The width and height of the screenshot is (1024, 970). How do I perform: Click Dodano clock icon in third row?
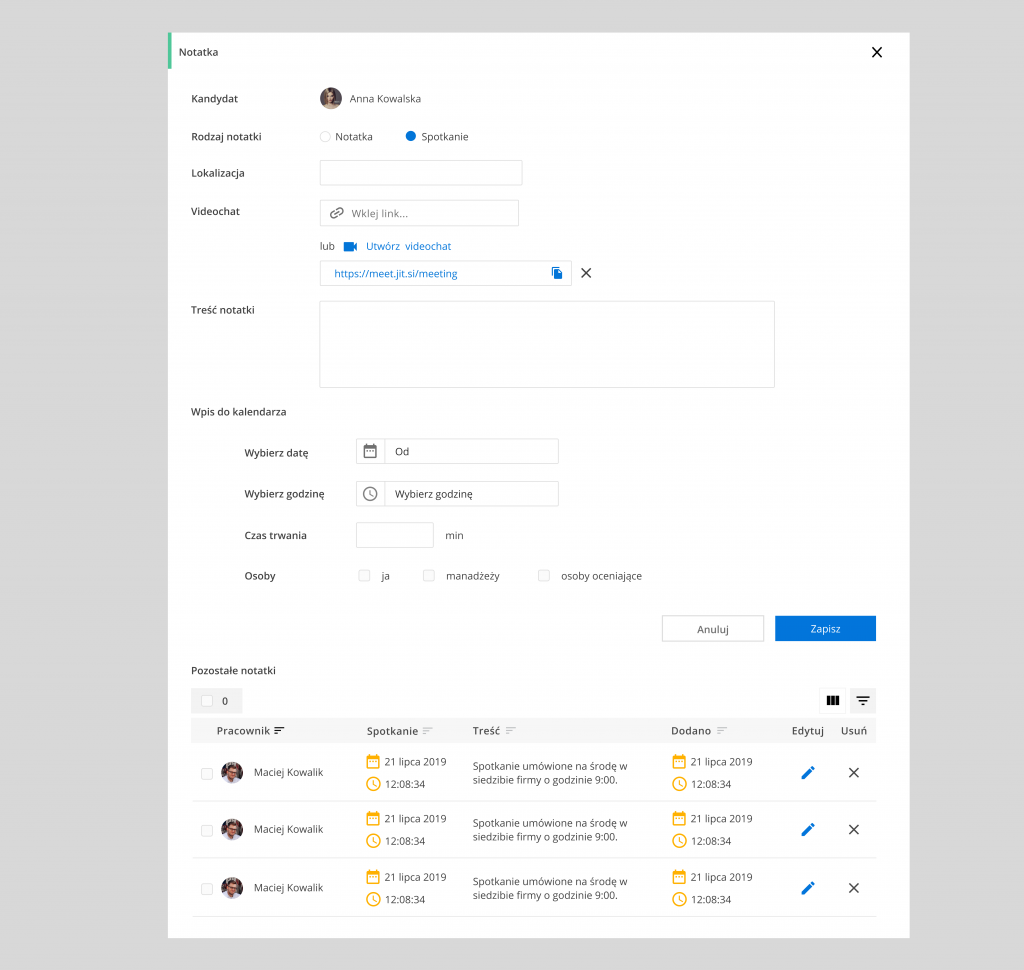click(679, 899)
